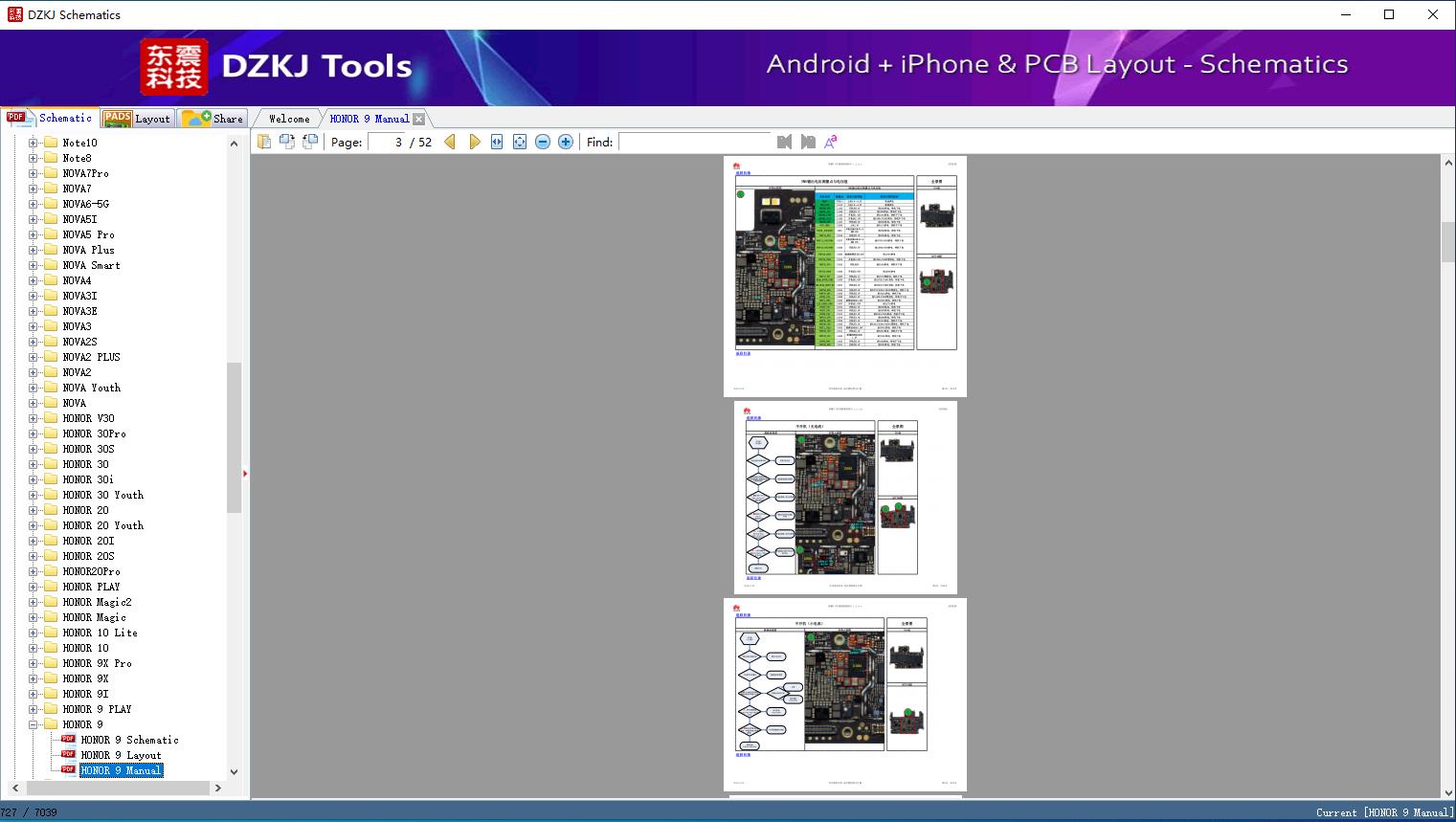The width and height of the screenshot is (1456, 822).
Task: Open HONOR 9 Schematic file
Action: coord(129,740)
